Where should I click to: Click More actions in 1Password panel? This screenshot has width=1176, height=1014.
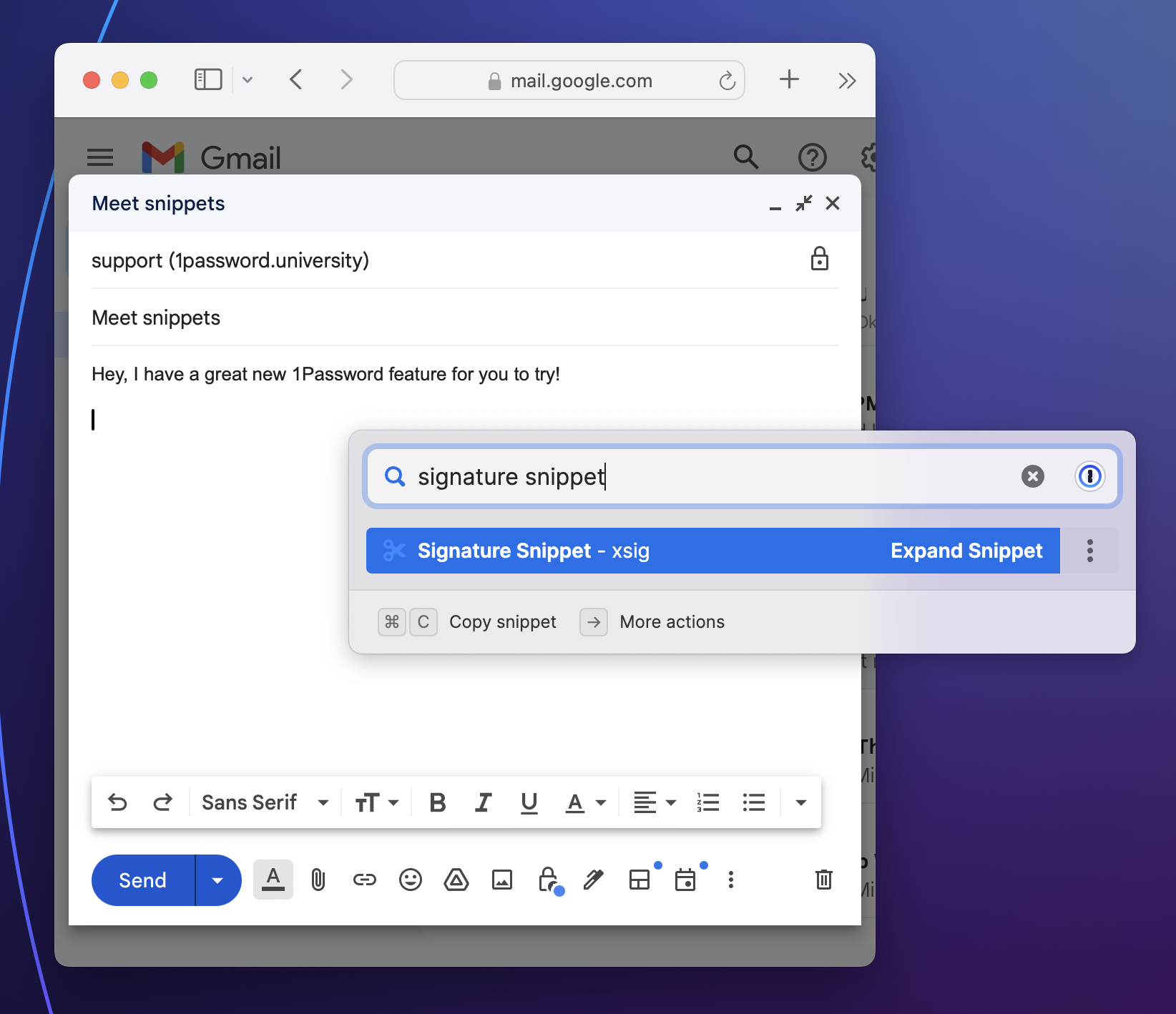click(x=672, y=622)
